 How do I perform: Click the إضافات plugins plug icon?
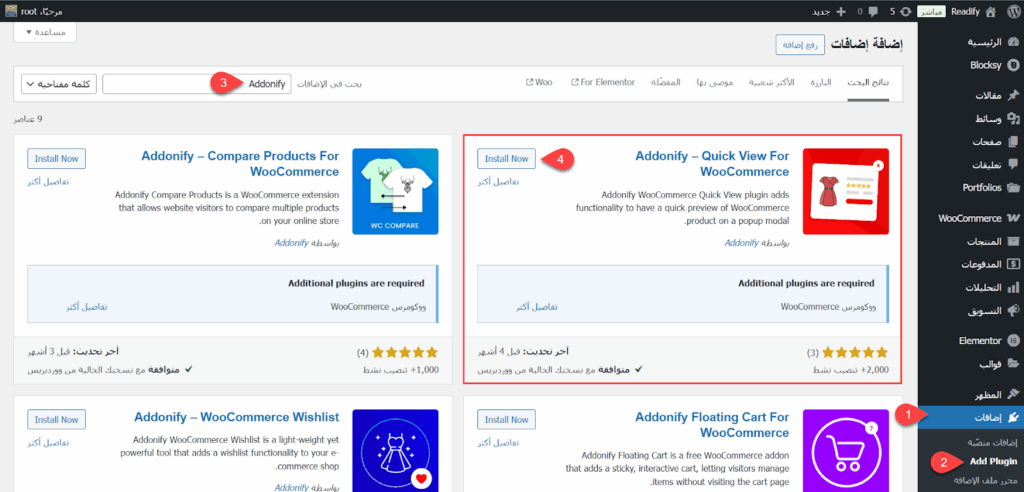1013,417
